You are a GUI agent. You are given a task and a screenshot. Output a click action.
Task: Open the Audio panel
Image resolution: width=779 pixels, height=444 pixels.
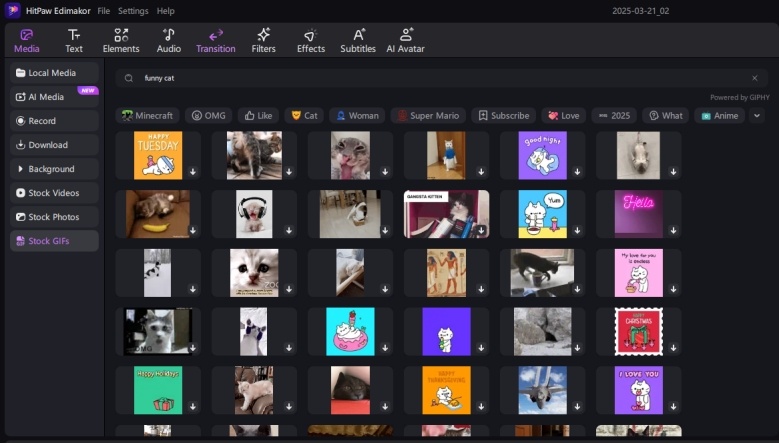coord(169,40)
